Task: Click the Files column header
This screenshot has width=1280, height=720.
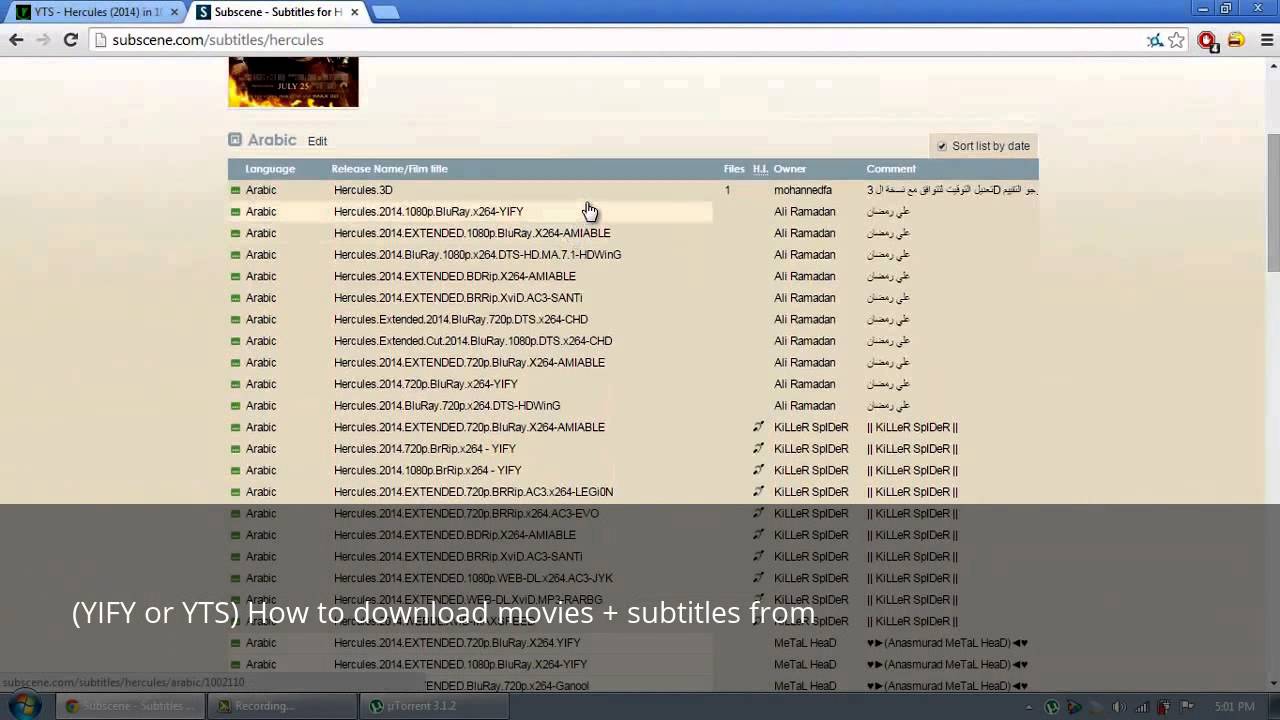Action: [734, 169]
